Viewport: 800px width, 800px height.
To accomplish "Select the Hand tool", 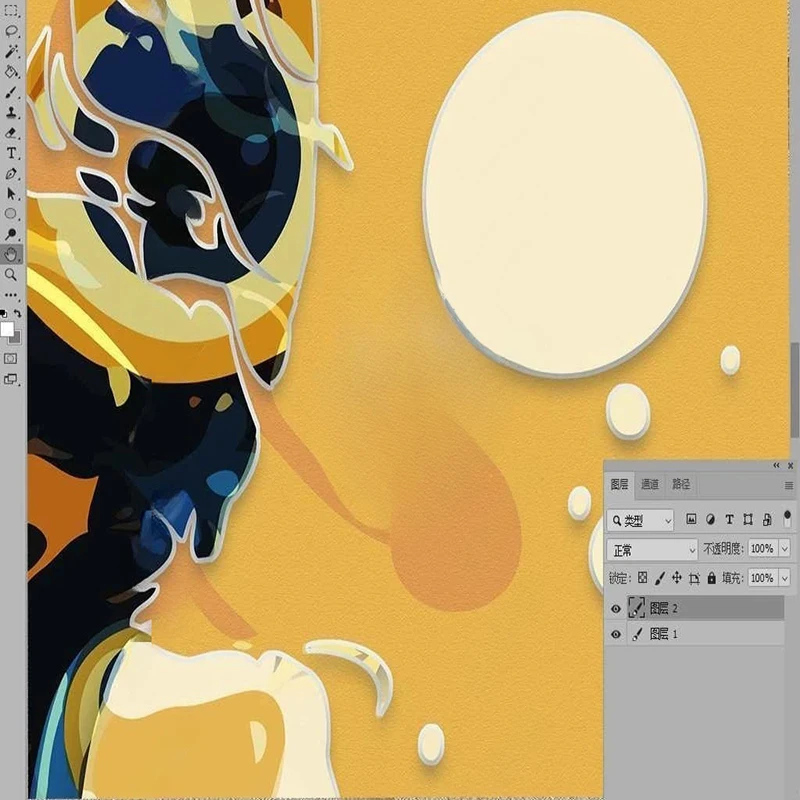I will tap(11, 255).
